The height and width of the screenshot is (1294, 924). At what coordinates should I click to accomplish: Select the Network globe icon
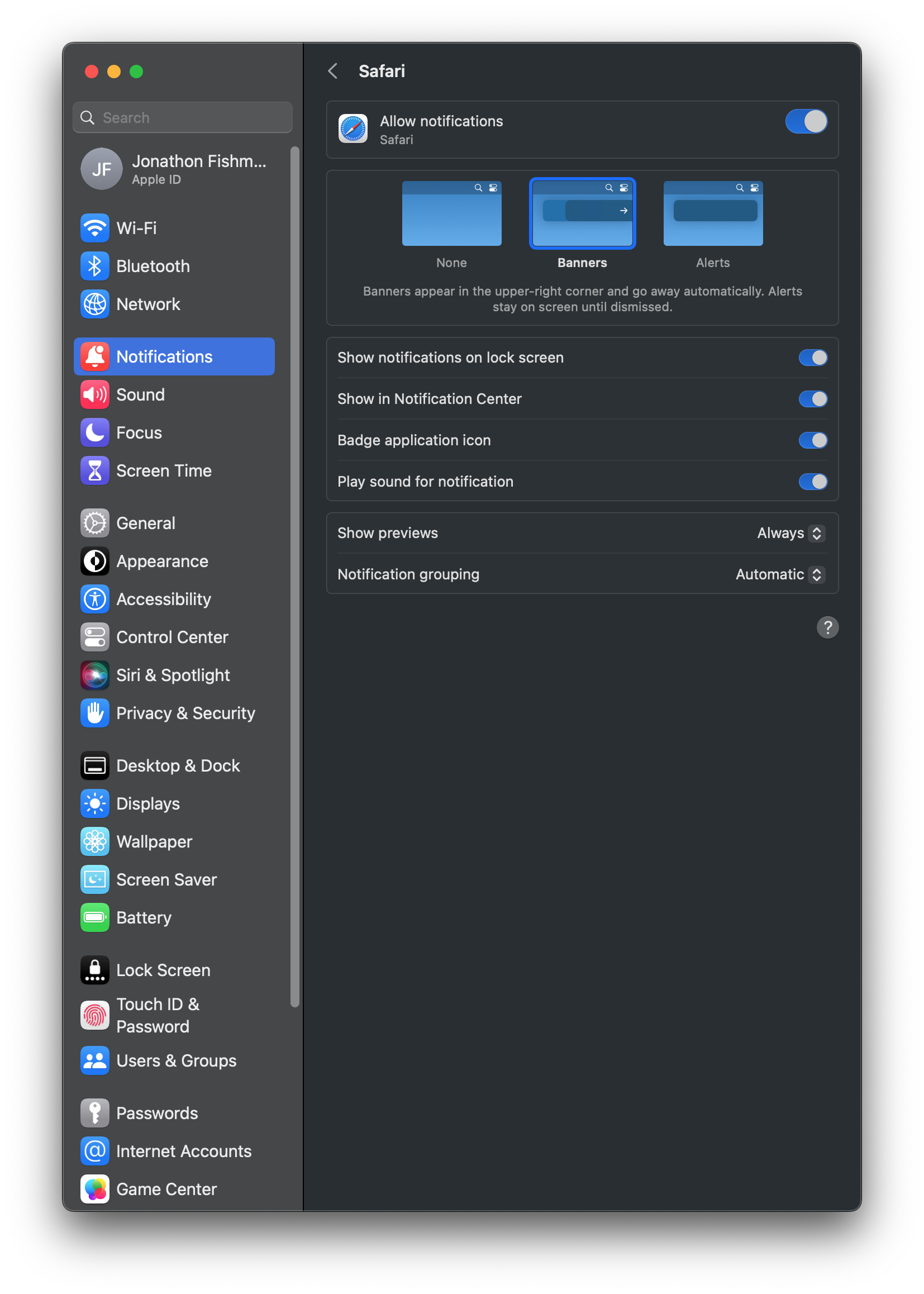[x=94, y=305]
